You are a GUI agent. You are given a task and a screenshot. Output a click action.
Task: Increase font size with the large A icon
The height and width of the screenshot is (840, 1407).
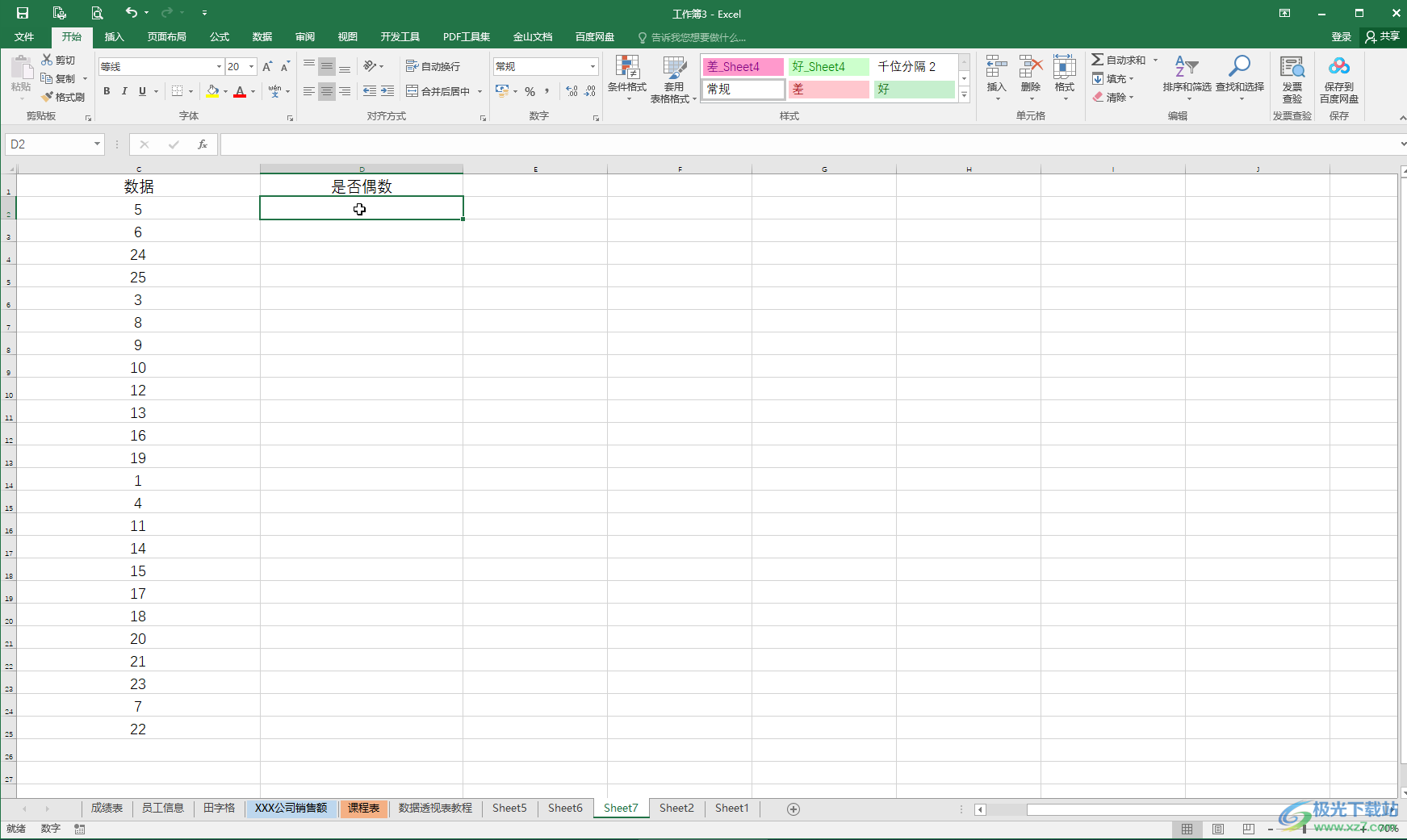pyautogui.click(x=267, y=66)
